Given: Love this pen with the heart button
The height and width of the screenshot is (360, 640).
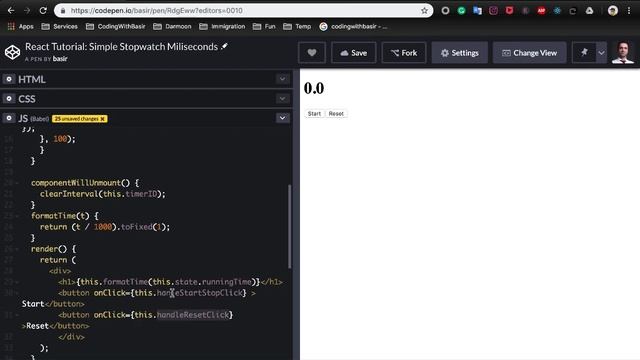Looking at the screenshot, I should click(312, 53).
